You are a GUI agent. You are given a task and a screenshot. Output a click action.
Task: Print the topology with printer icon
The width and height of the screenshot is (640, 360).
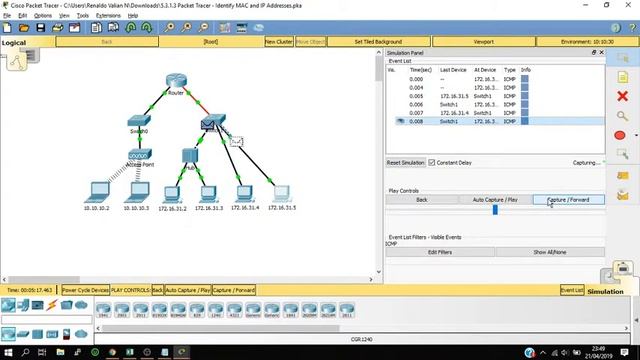point(58,28)
